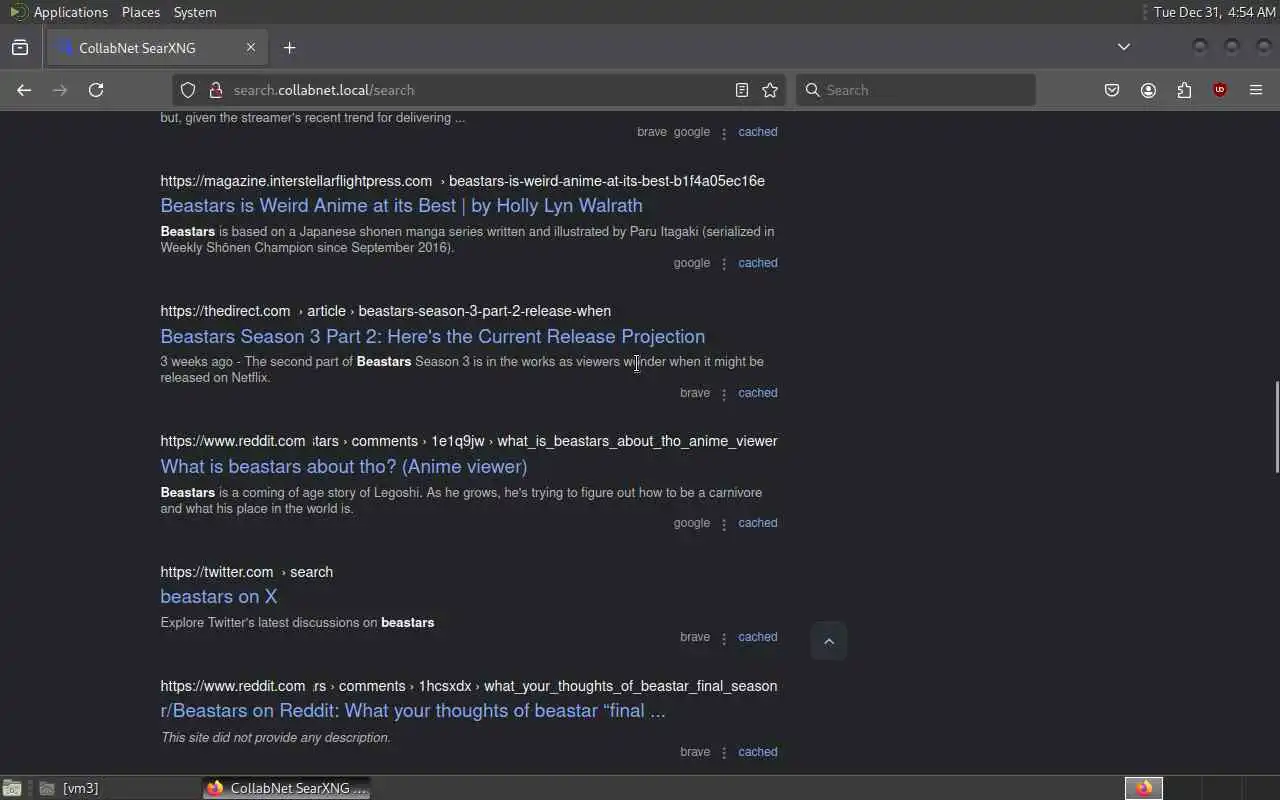The width and height of the screenshot is (1280, 800).
Task: Click the shield tracking protection icon
Action: tap(187, 90)
